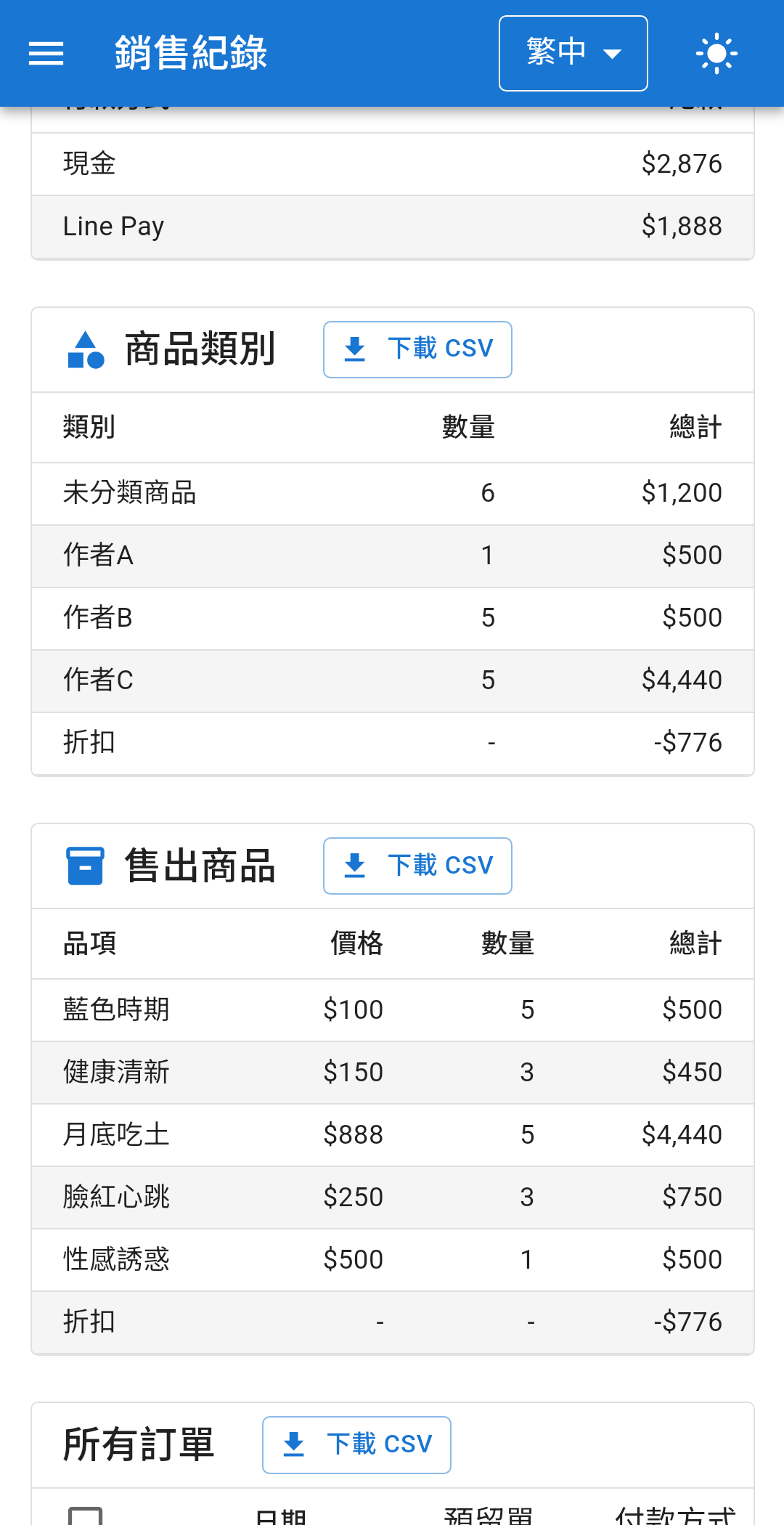Select the 月底吃土 sold item row
Image resolution: width=784 pixels, height=1525 pixels.
pyautogui.click(x=393, y=1135)
